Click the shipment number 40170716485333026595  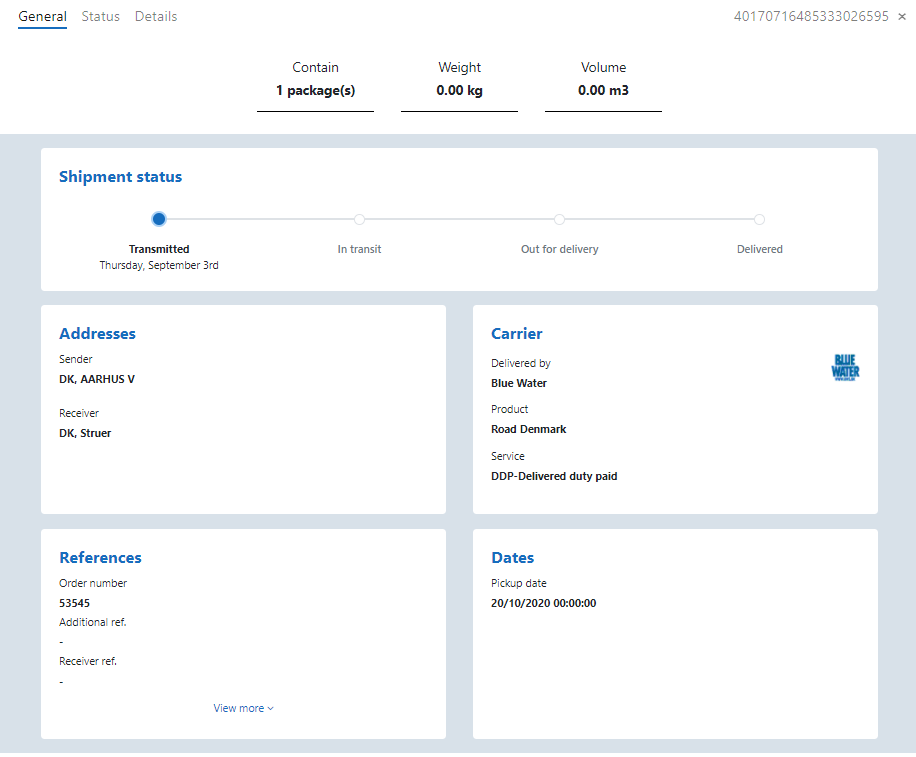pos(810,17)
